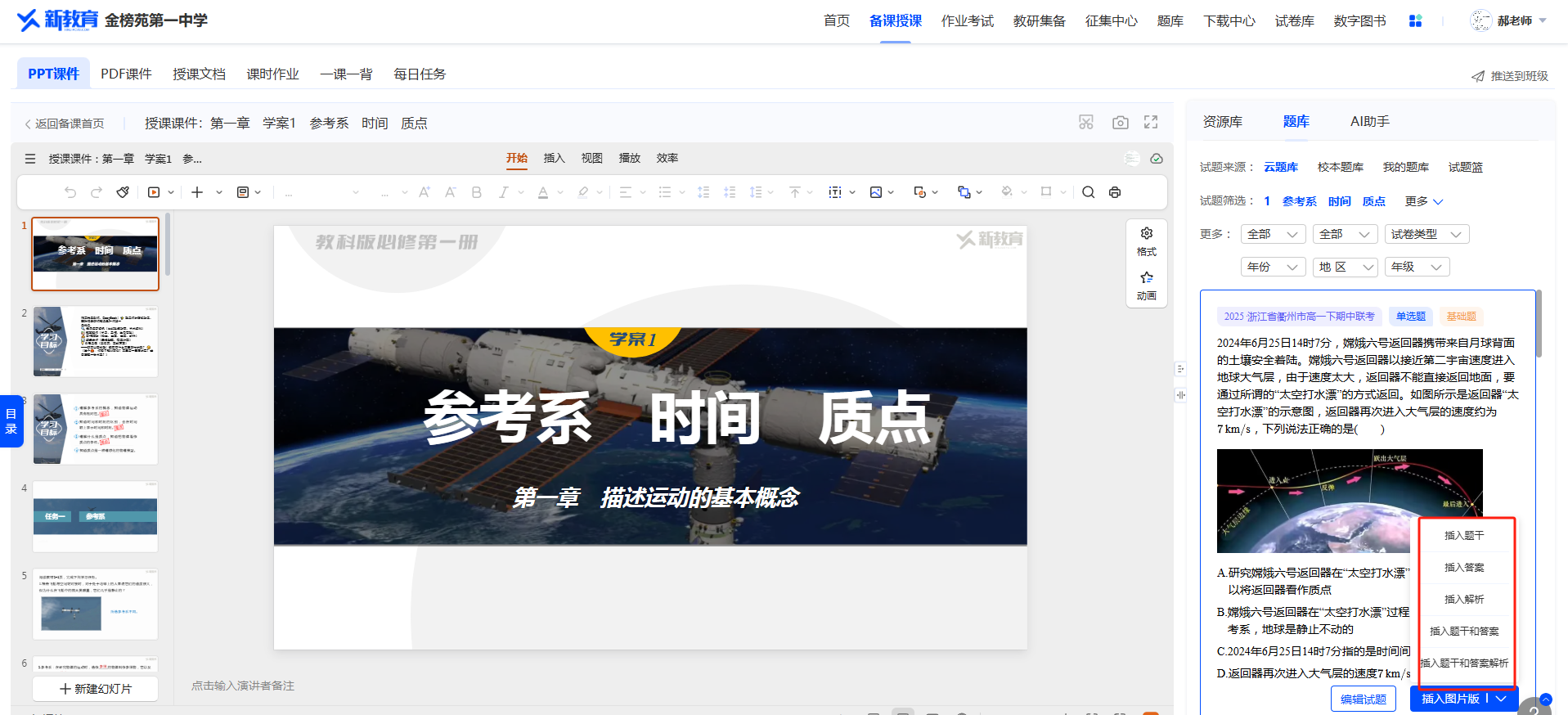This screenshot has width=1568, height=715.
Task: Click the font color A icon
Action: click(543, 192)
